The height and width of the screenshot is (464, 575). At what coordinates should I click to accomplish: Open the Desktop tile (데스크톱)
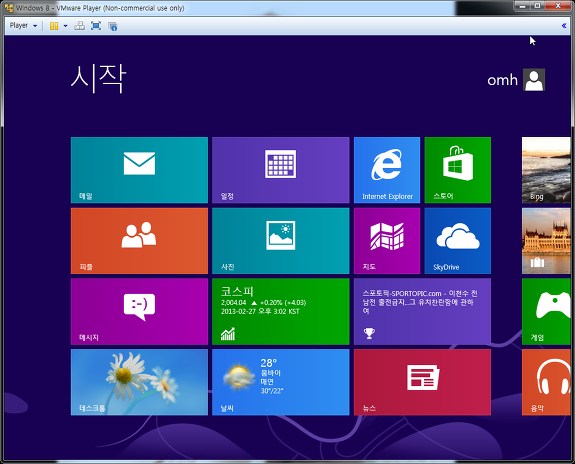[139, 382]
